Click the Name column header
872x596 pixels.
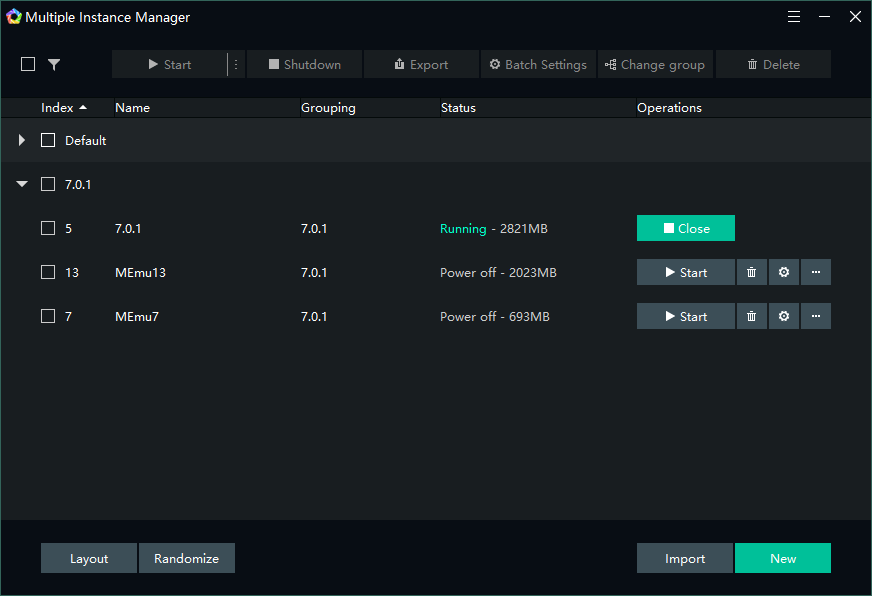coord(132,107)
